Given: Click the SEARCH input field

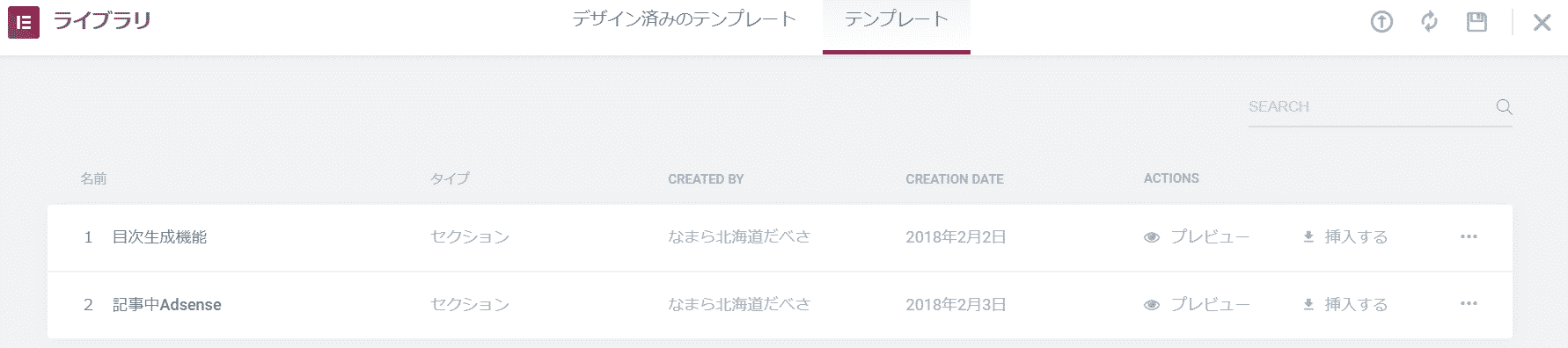Looking at the screenshot, I should 1370,107.
